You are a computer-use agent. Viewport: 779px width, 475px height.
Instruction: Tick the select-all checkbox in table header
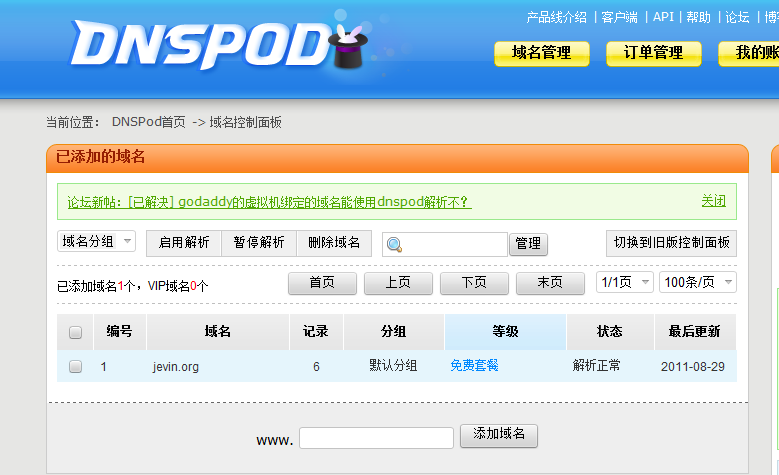tap(76, 332)
